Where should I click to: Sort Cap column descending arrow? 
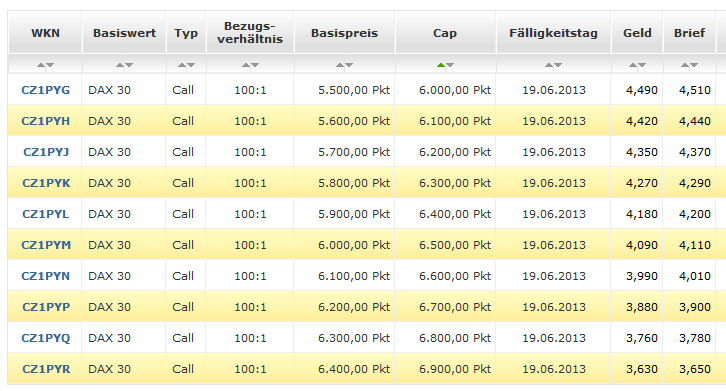(x=450, y=65)
